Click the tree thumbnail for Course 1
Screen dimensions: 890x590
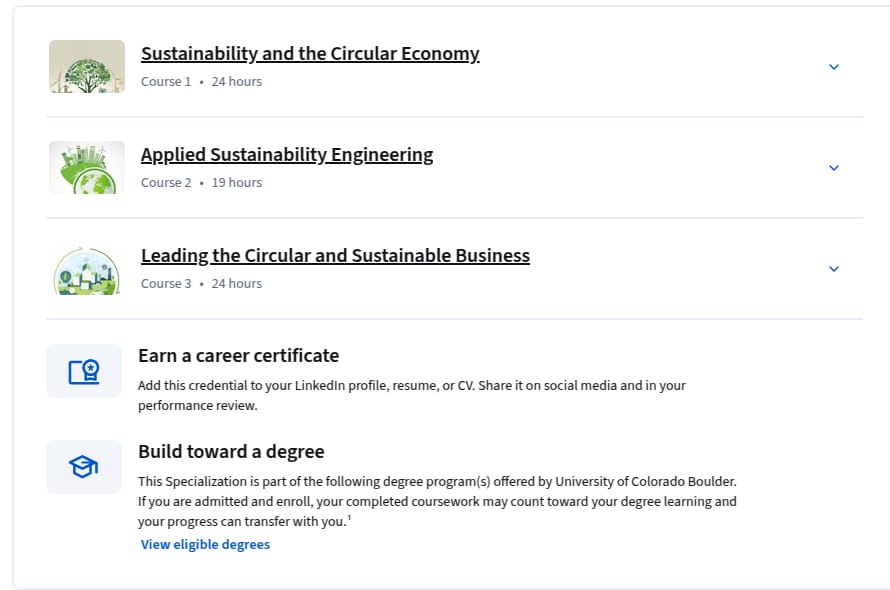tap(87, 66)
